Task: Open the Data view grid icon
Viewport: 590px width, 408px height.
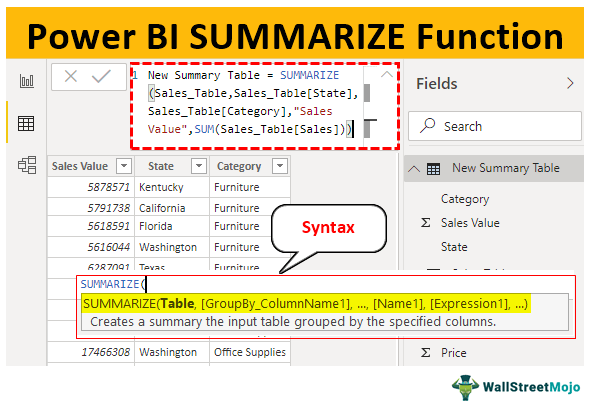Action: (x=26, y=123)
